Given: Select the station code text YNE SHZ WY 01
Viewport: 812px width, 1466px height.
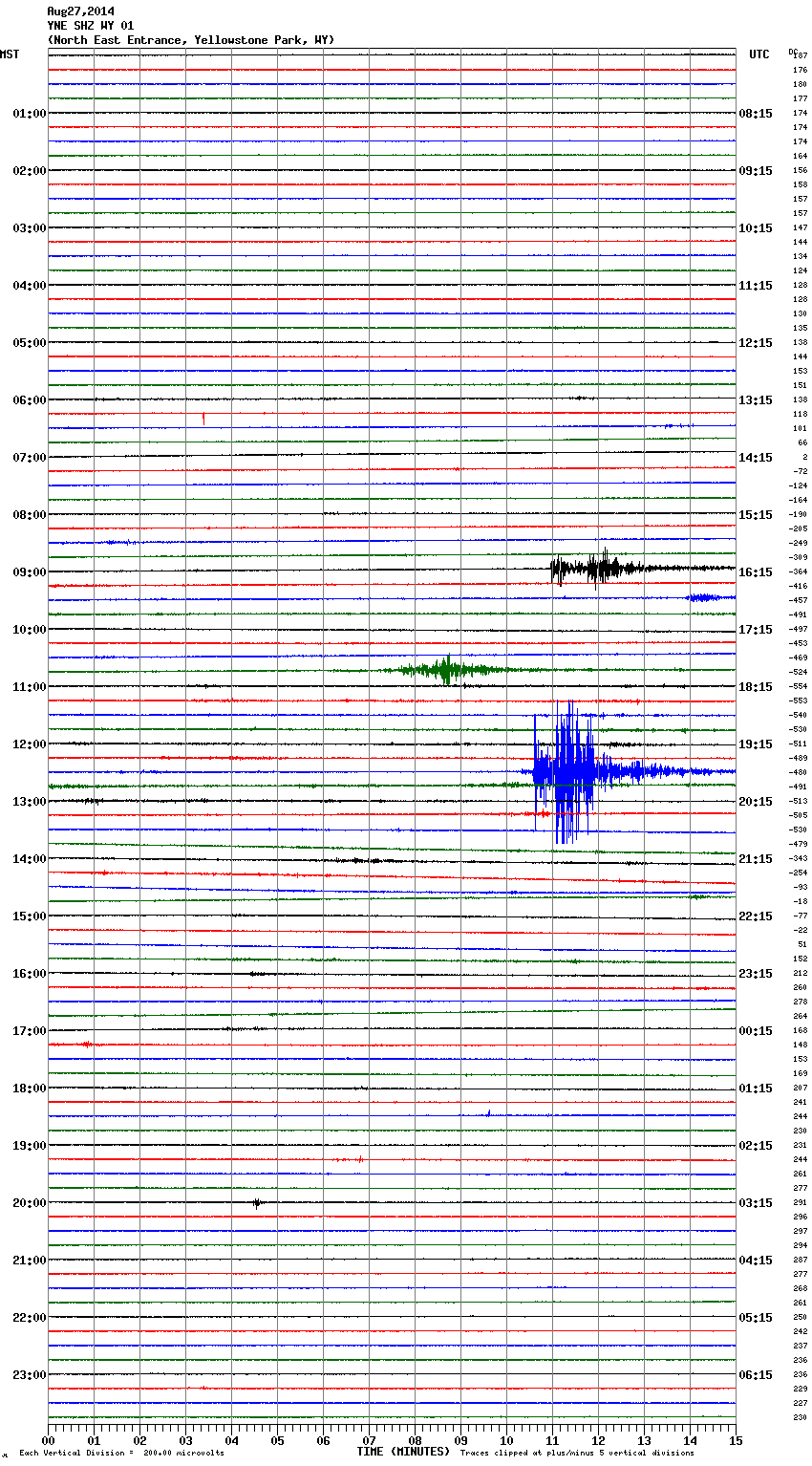Looking at the screenshot, I should coord(91,26).
